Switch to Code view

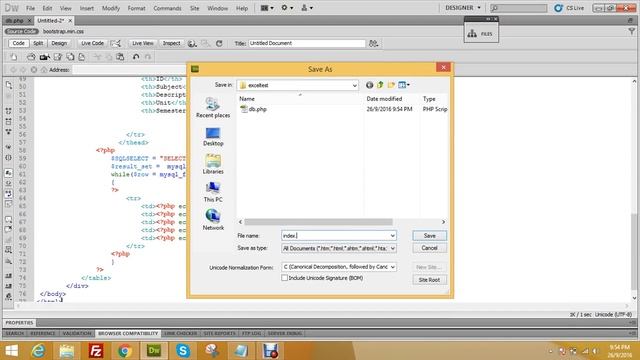18,43
